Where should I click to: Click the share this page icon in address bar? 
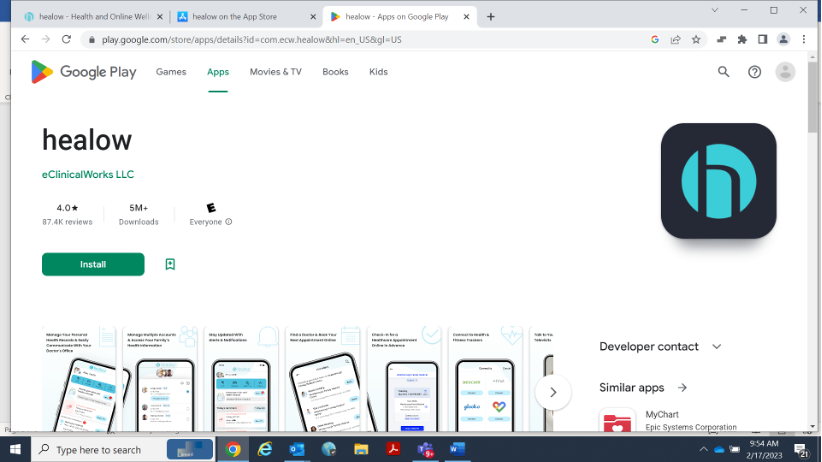(x=675, y=39)
